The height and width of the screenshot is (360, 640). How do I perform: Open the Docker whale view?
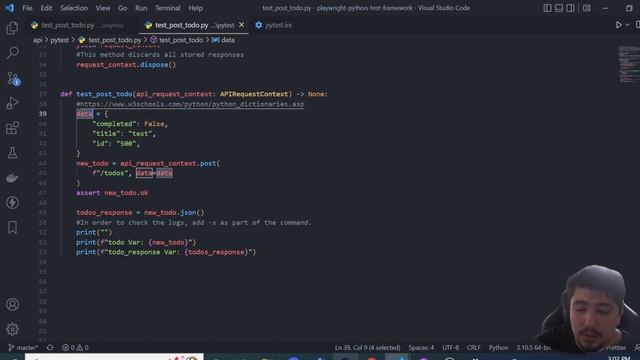click(12, 178)
